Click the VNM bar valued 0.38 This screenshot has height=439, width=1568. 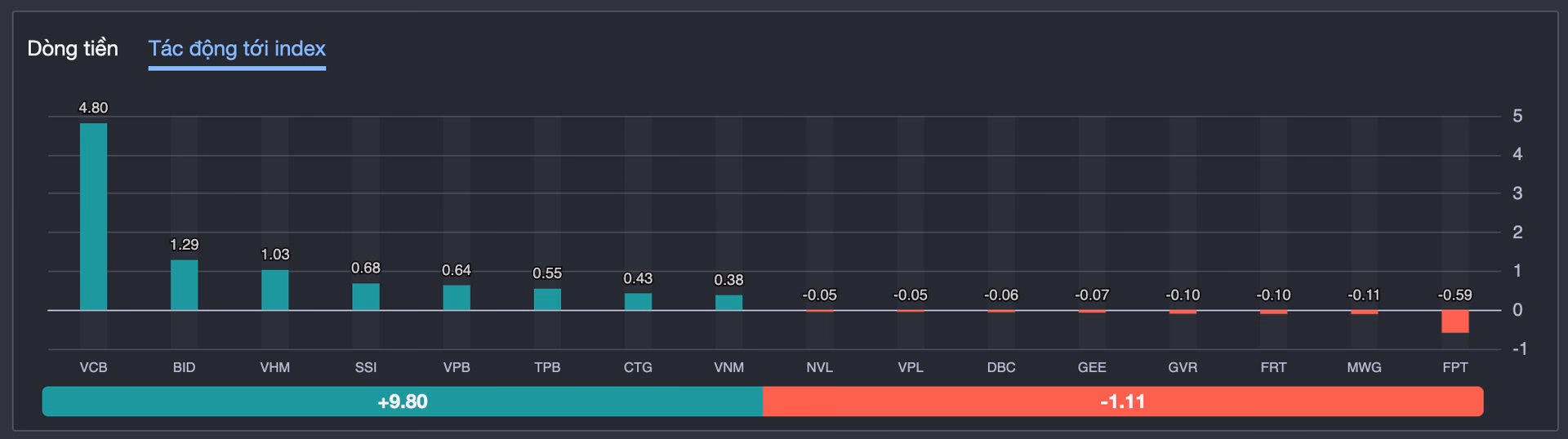[x=728, y=302]
